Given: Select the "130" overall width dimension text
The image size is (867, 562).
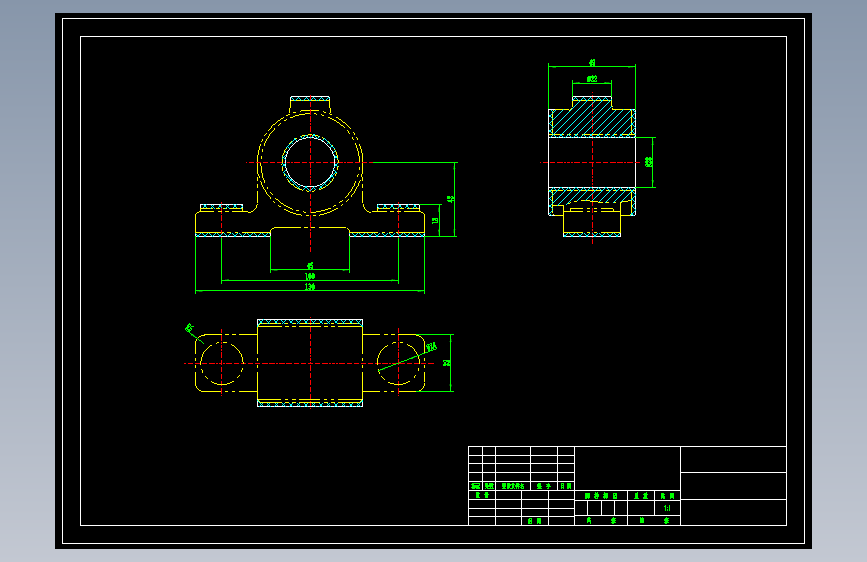Looking at the screenshot, I should (310, 287).
